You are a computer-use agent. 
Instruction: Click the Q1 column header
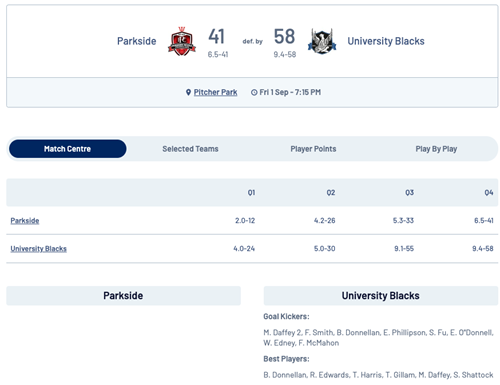click(x=251, y=193)
